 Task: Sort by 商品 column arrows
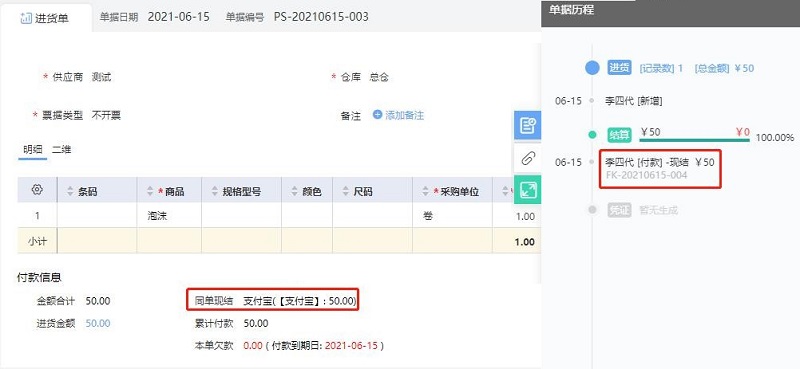click(x=150, y=191)
